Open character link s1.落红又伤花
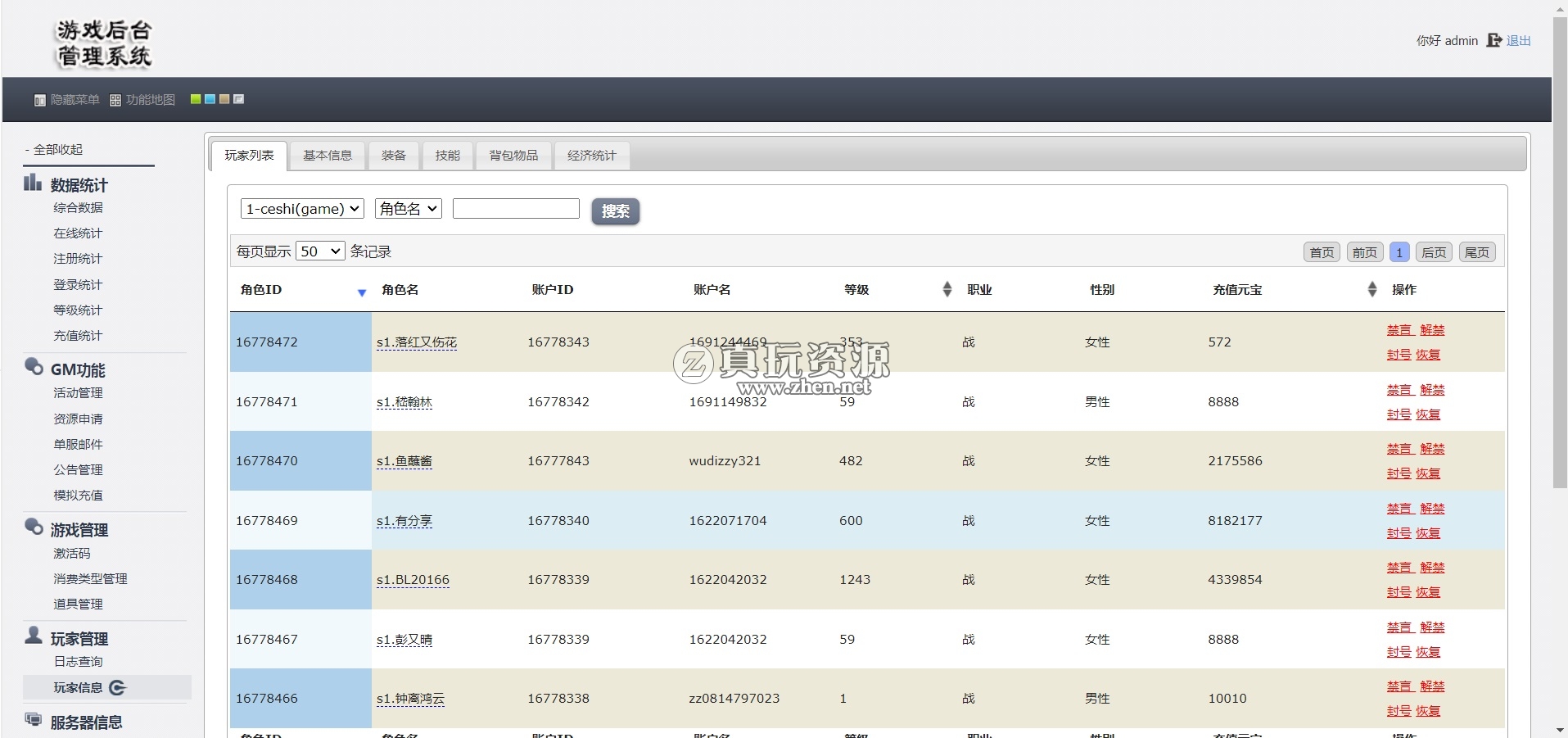This screenshot has width=1568, height=738. click(x=417, y=342)
